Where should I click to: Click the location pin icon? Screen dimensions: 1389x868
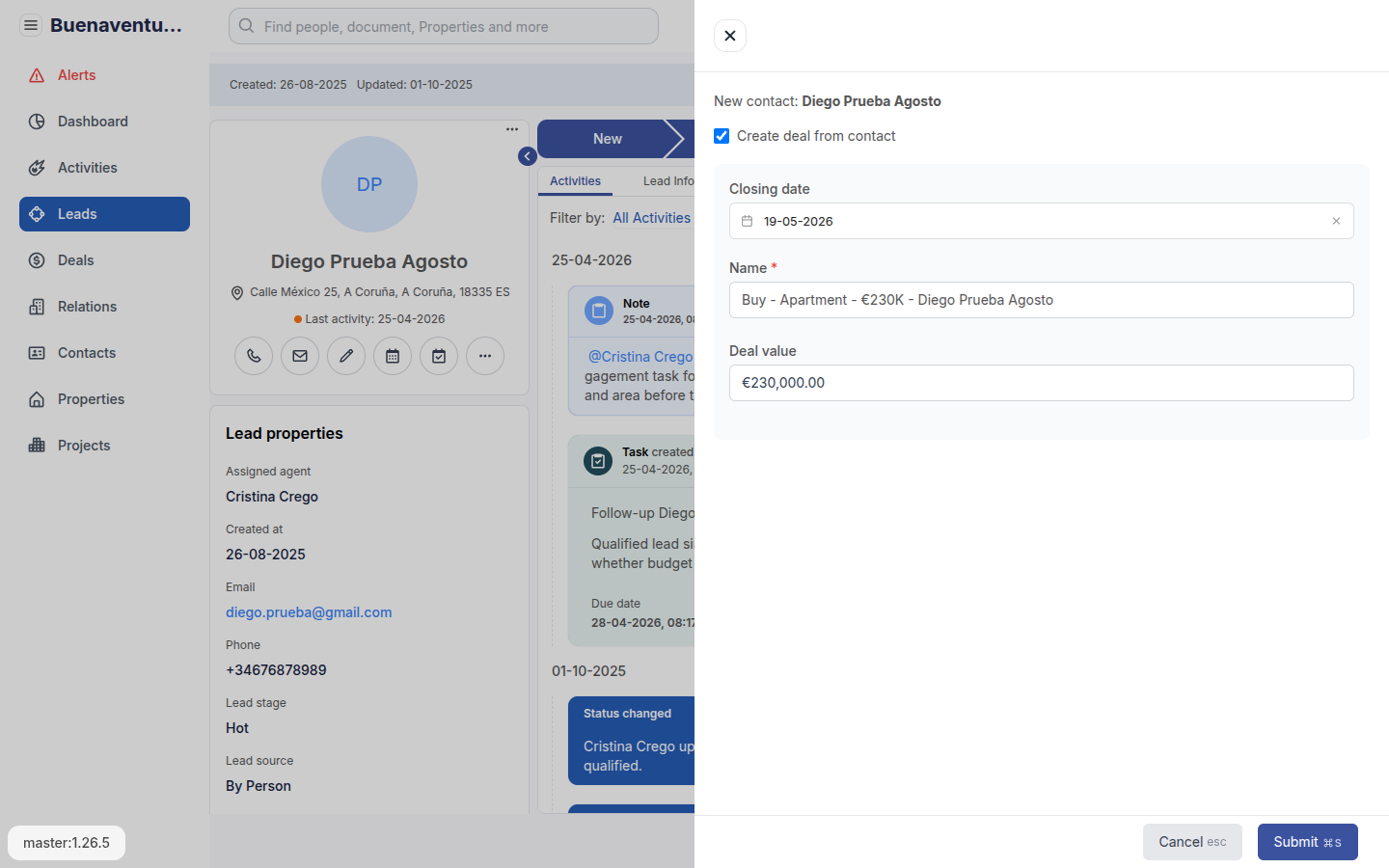pyautogui.click(x=237, y=292)
